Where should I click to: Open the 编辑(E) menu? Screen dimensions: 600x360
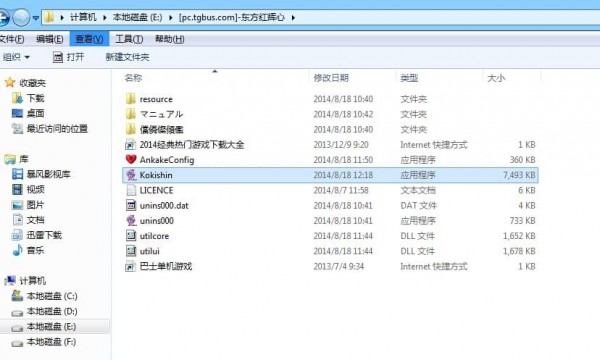pyautogui.click(x=49, y=39)
